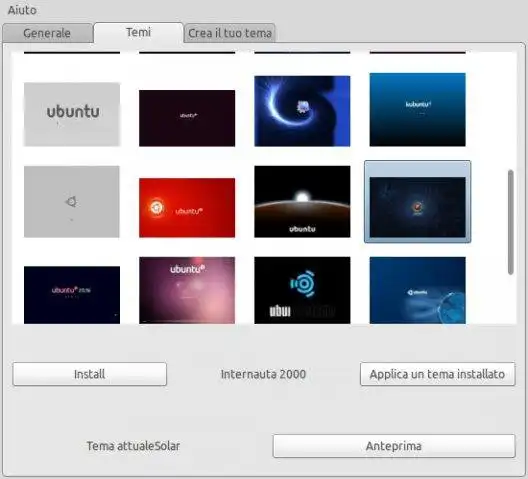
Task: Choose the dark aubergine ubuntu logo theme
Action: click(x=187, y=118)
